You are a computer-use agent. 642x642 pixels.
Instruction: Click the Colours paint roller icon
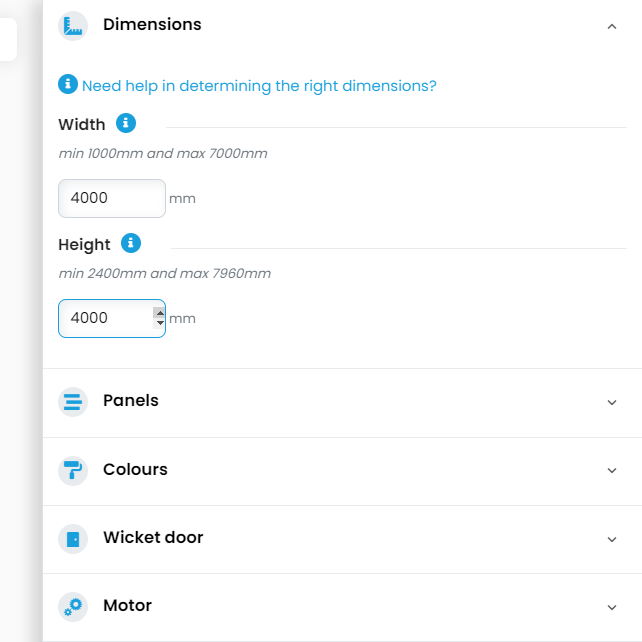(x=73, y=470)
